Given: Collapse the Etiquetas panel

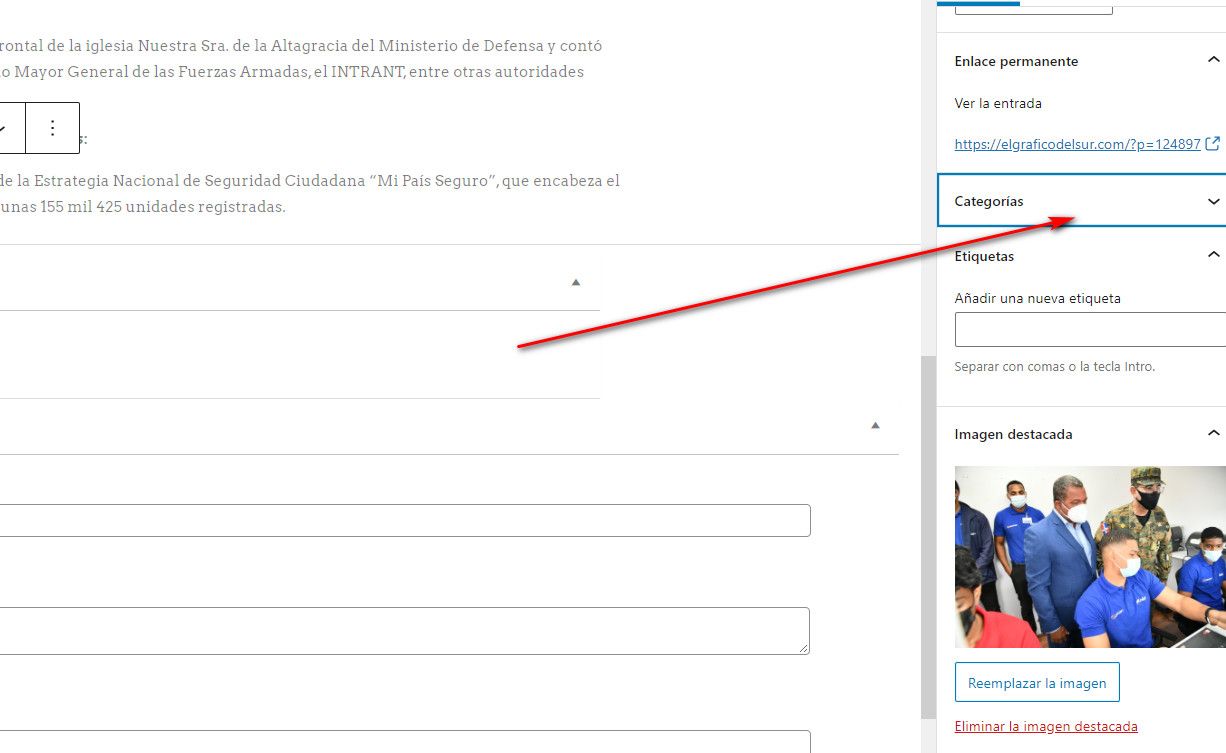Looking at the screenshot, I should point(1213,256).
